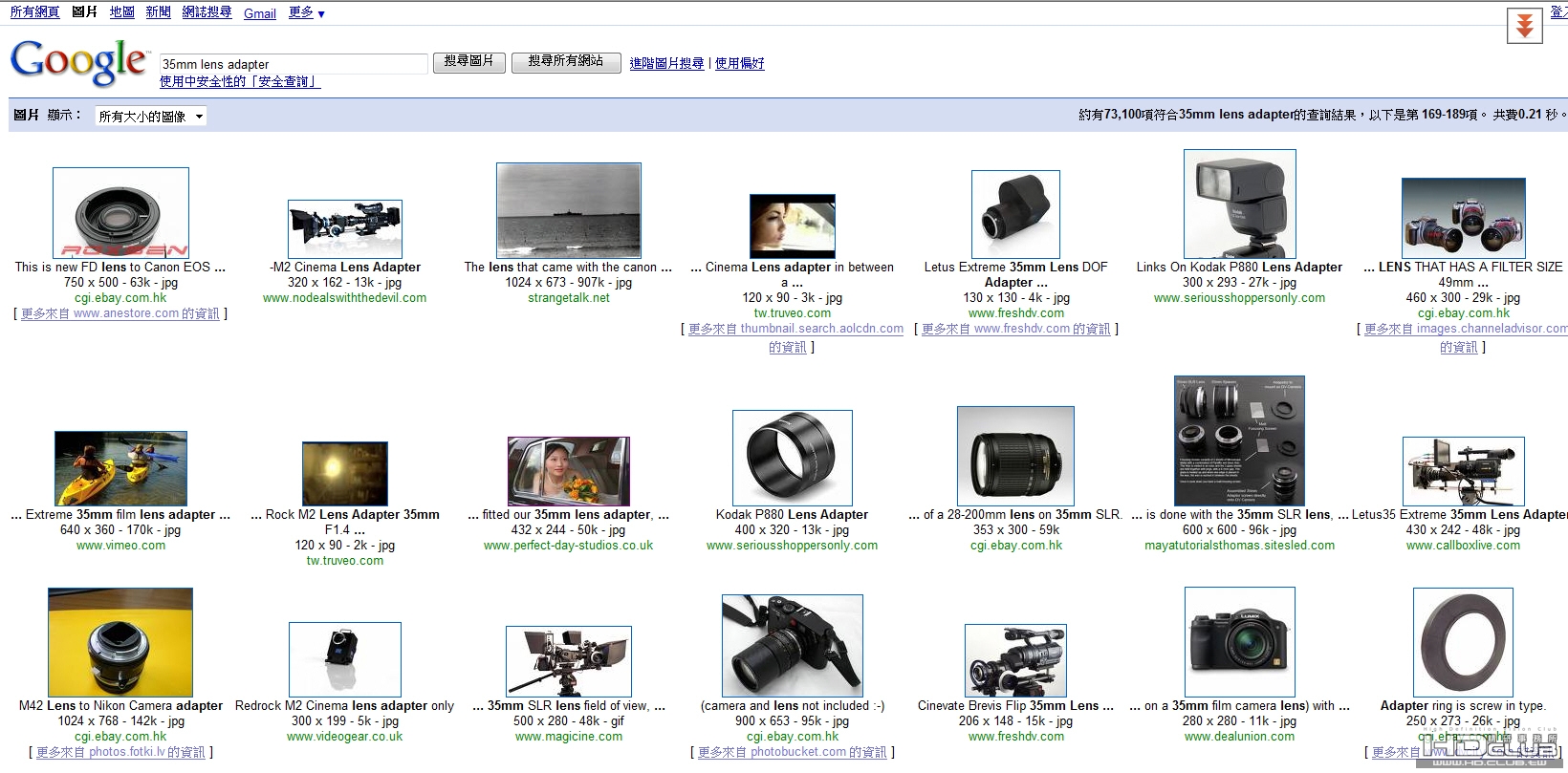Click the 使用中安全性的「安全查詢」 link
The height and width of the screenshot is (773, 1568).
(240, 82)
